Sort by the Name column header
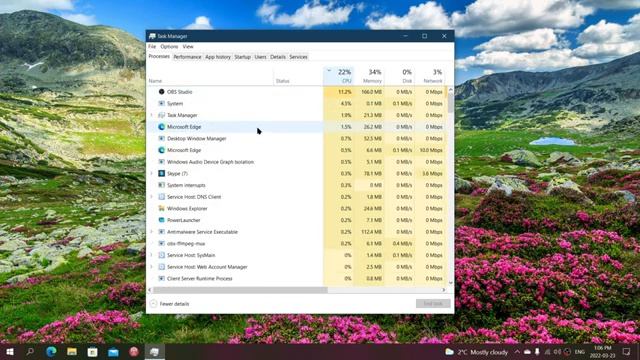 210,76
